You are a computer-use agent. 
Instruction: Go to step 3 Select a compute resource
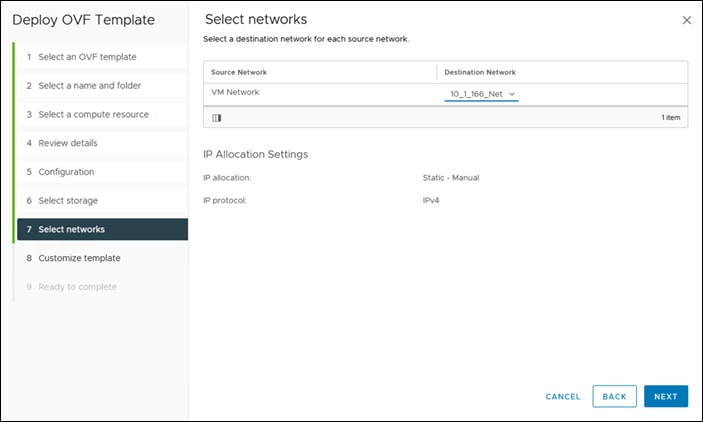(102, 114)
